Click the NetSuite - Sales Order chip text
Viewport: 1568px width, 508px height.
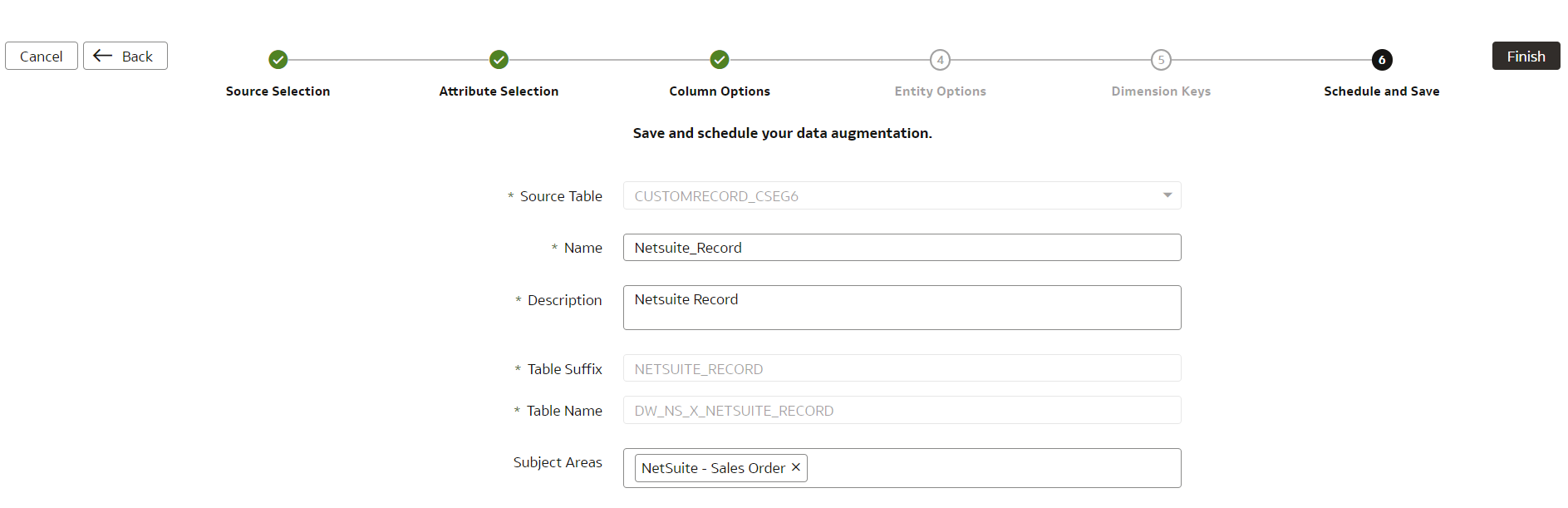point(713,468)
